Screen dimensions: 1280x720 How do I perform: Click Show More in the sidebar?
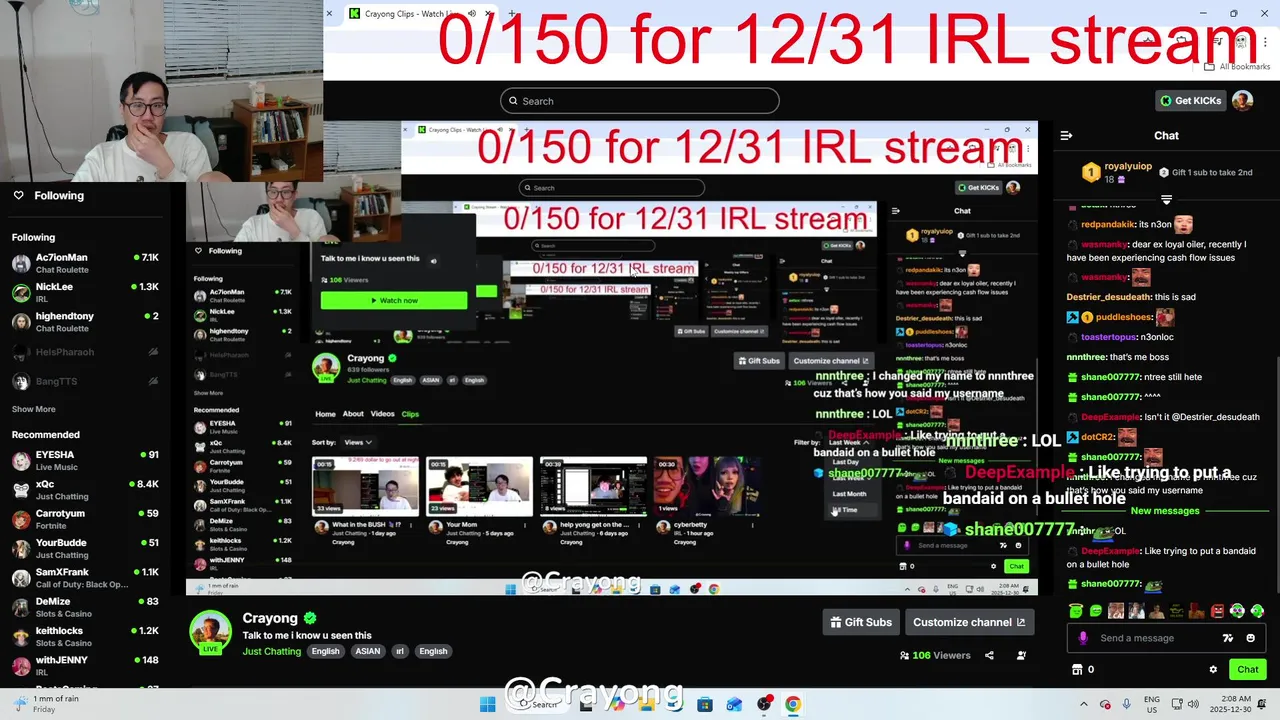33,409
